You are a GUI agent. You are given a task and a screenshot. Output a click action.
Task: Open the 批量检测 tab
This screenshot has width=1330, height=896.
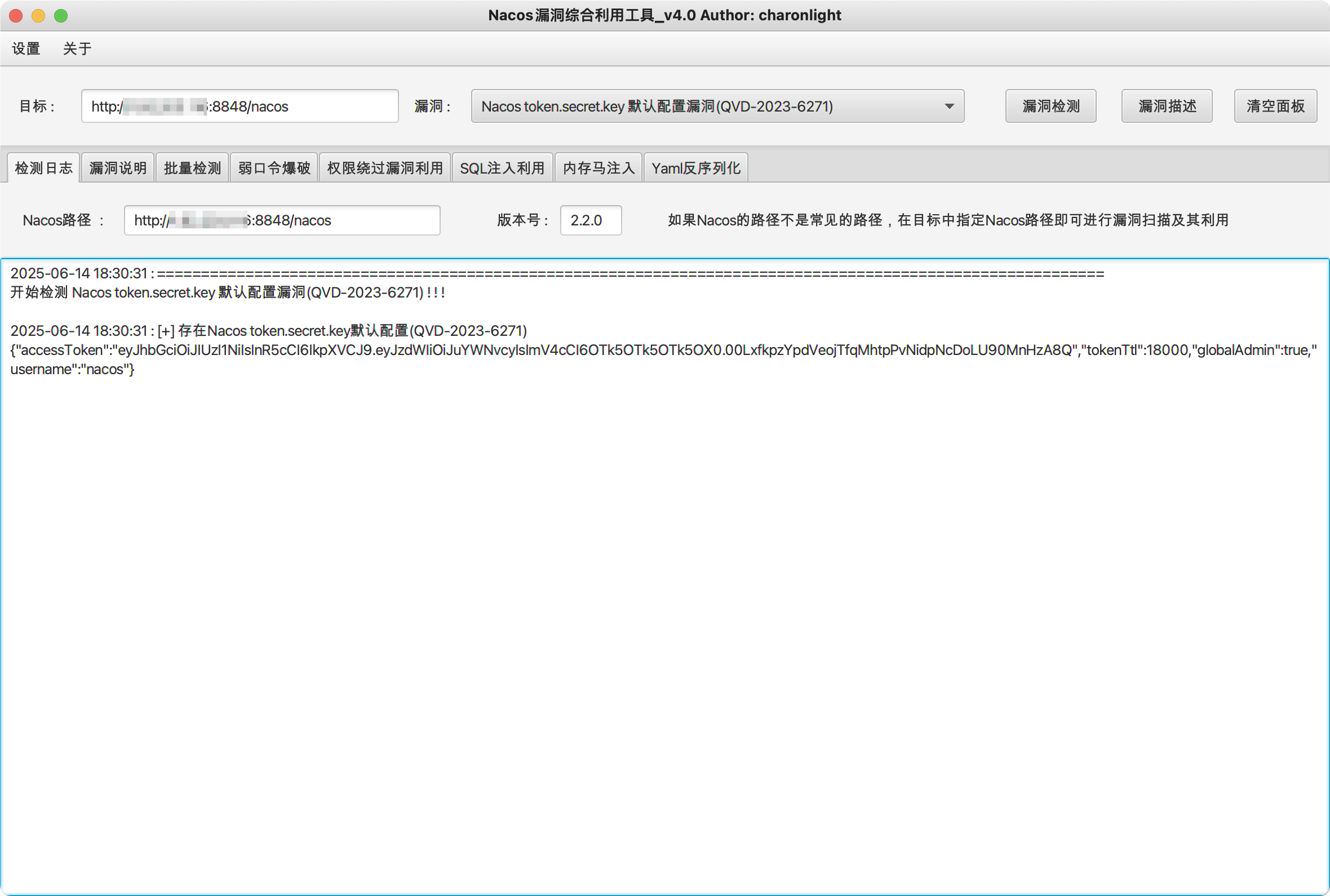tap(192, 168)
